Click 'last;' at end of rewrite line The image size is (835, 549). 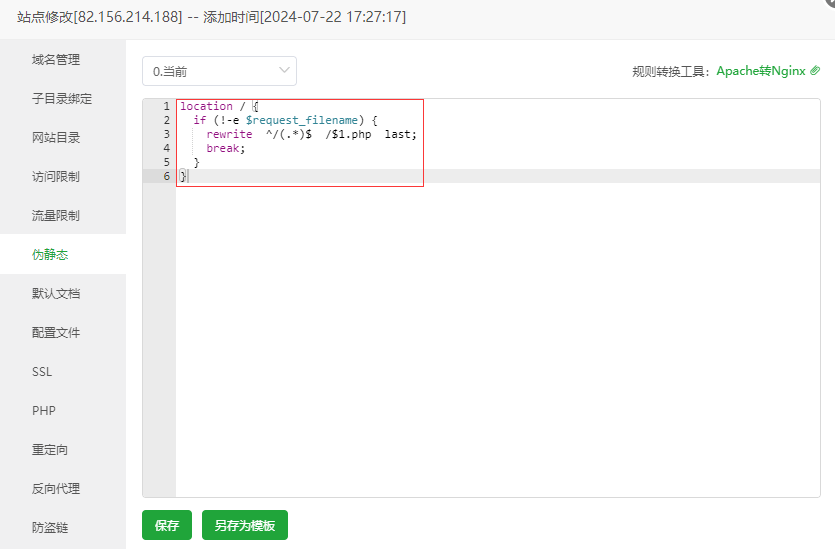coord(400,134)
